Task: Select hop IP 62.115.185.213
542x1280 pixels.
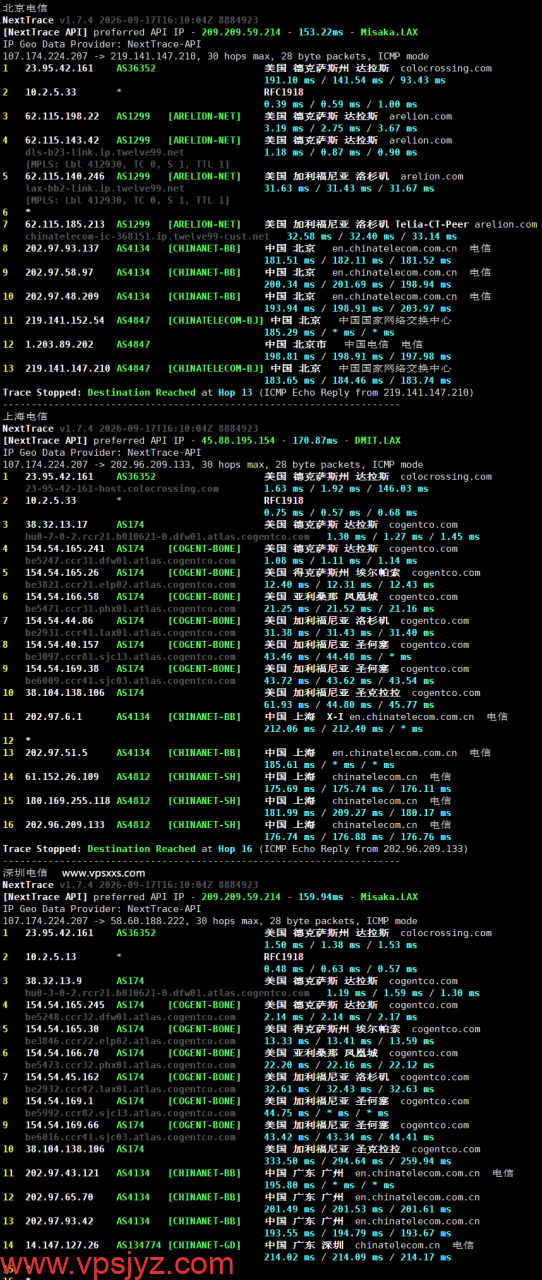Action: [x=65, y=224]
